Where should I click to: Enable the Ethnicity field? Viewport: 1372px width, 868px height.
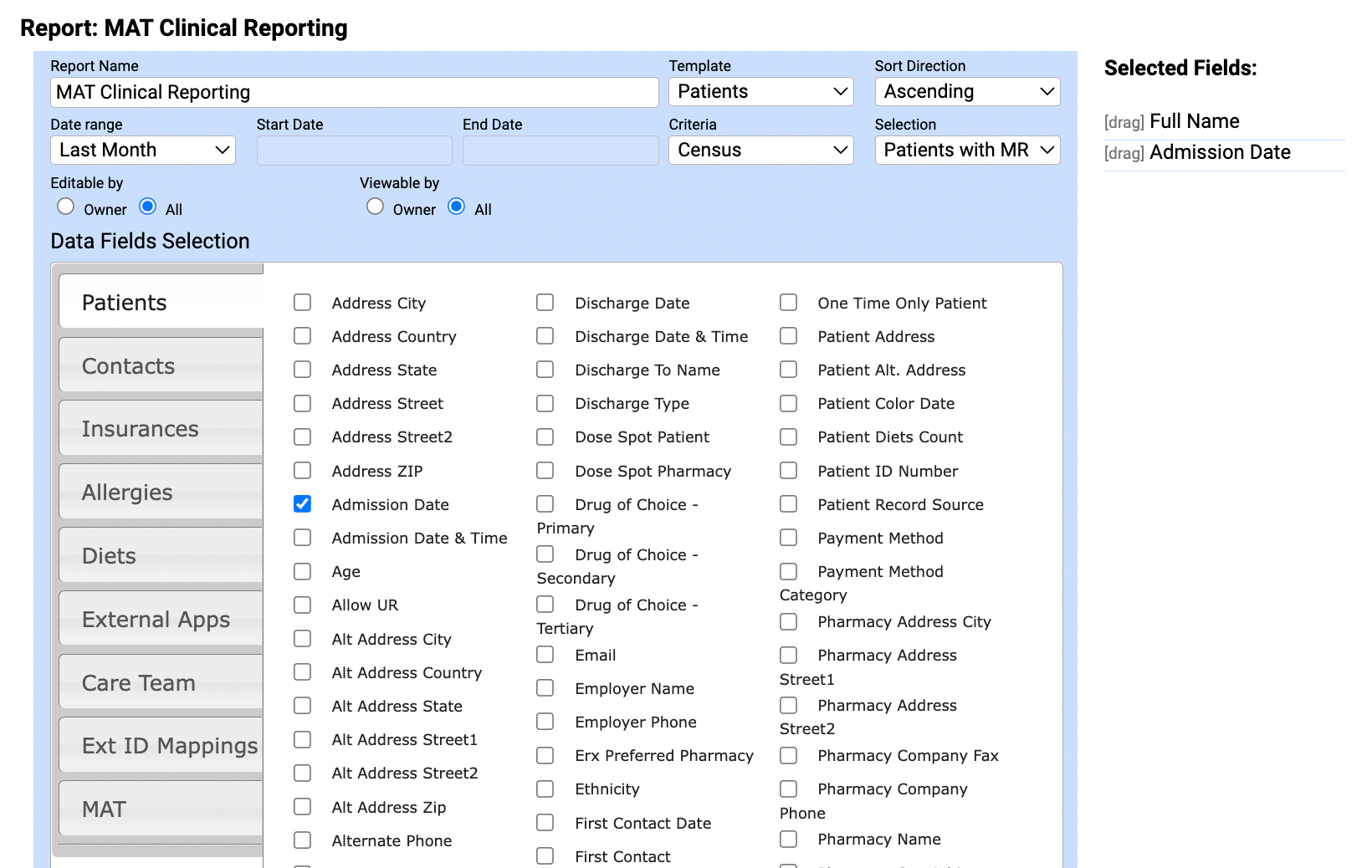(545, 788)
